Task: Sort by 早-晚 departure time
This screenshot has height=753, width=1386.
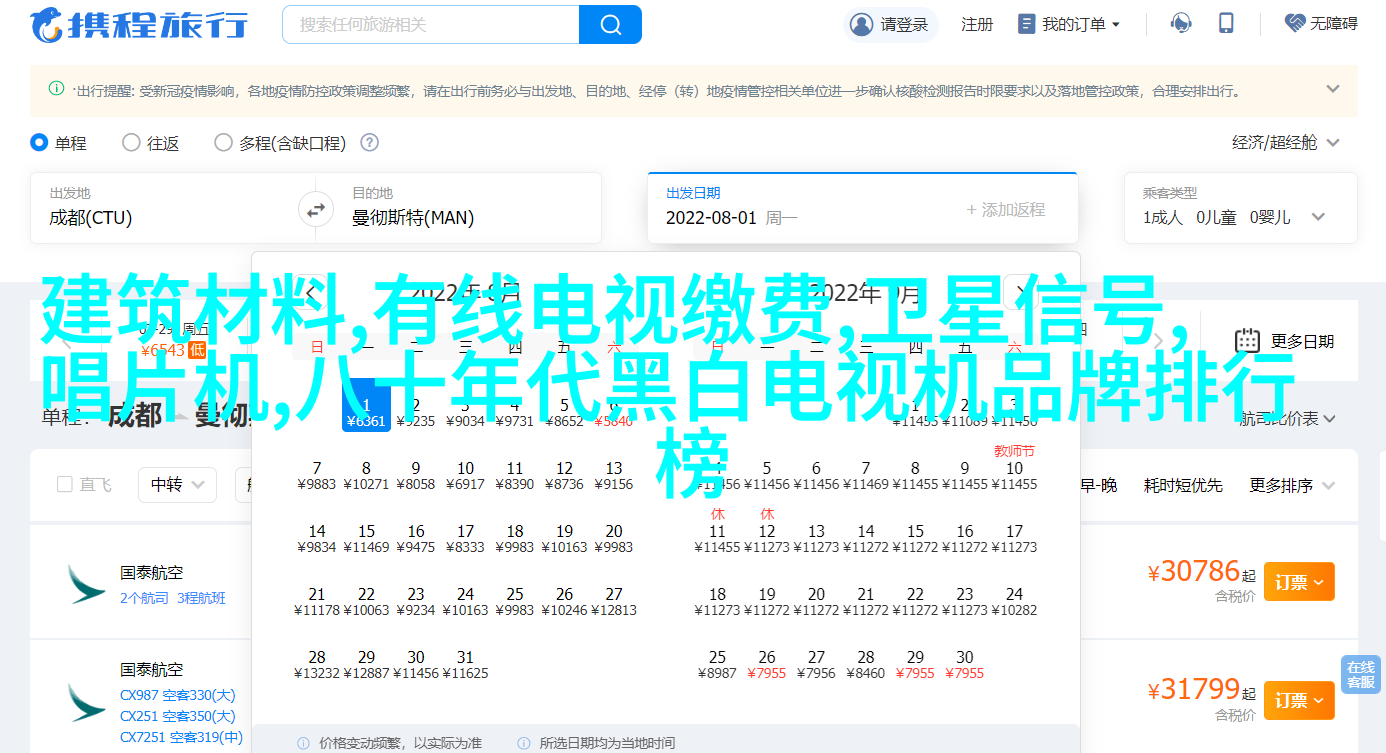Action: (1098, 485)
